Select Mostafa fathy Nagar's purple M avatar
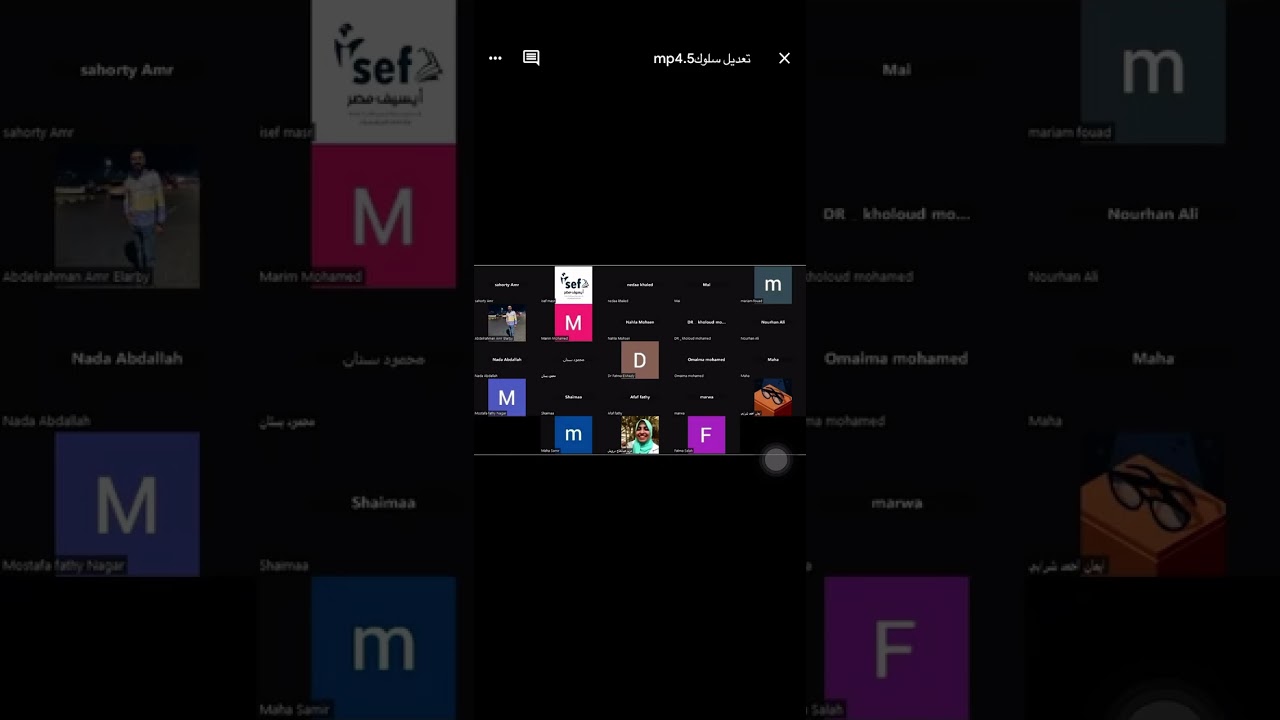Image resolution: width=1280 pixels, height=720 pixels. tap(507, 398)
